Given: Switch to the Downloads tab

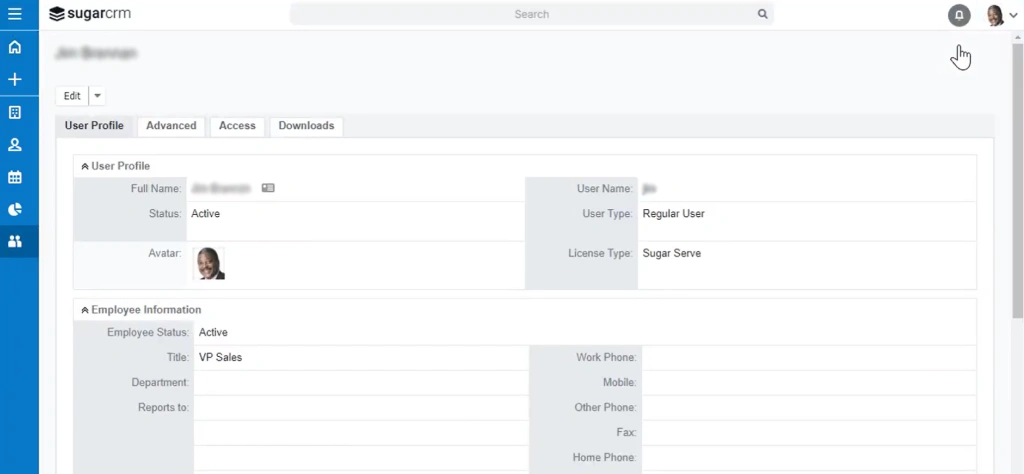Looking at the screenshot, I should pyautogui.click(x=306, y=126).
